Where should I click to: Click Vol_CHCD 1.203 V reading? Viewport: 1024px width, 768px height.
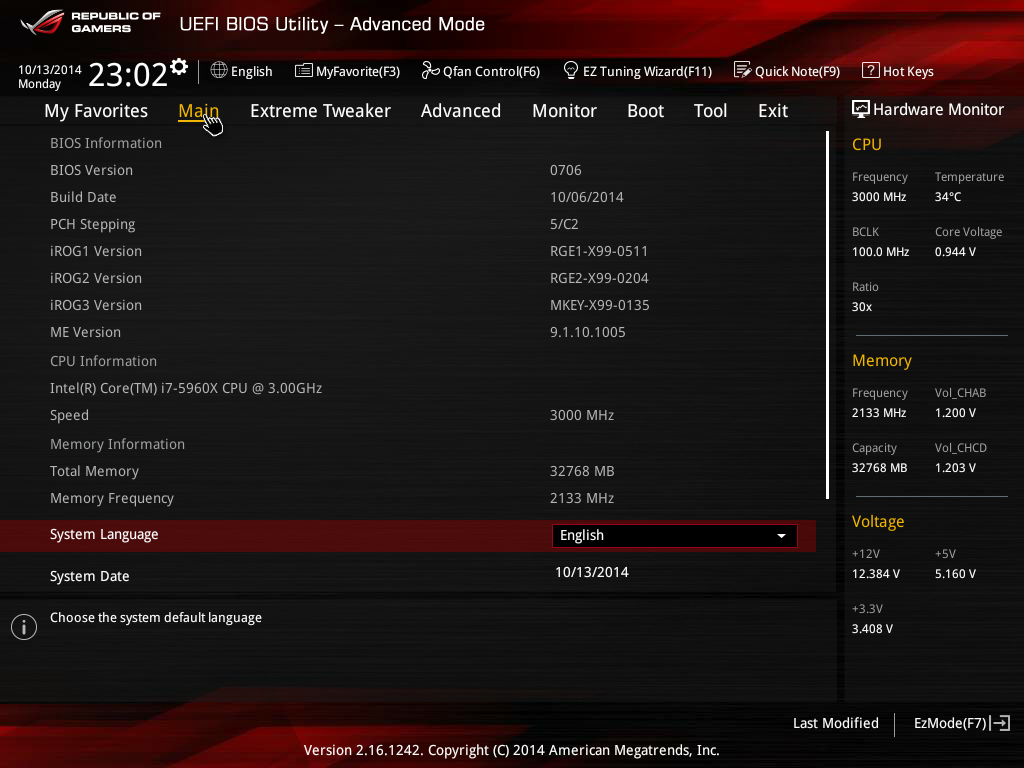[955, 468]
